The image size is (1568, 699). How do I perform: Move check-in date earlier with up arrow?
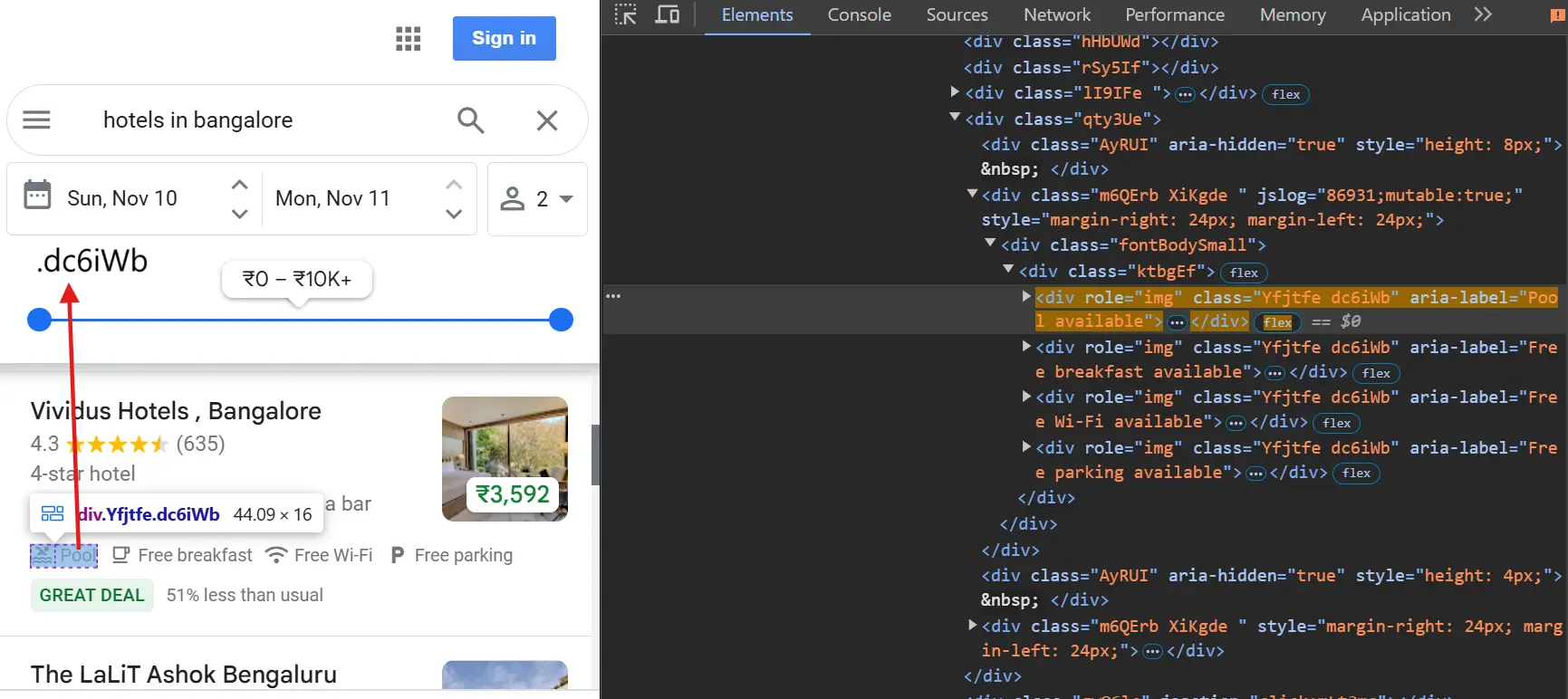239,185
